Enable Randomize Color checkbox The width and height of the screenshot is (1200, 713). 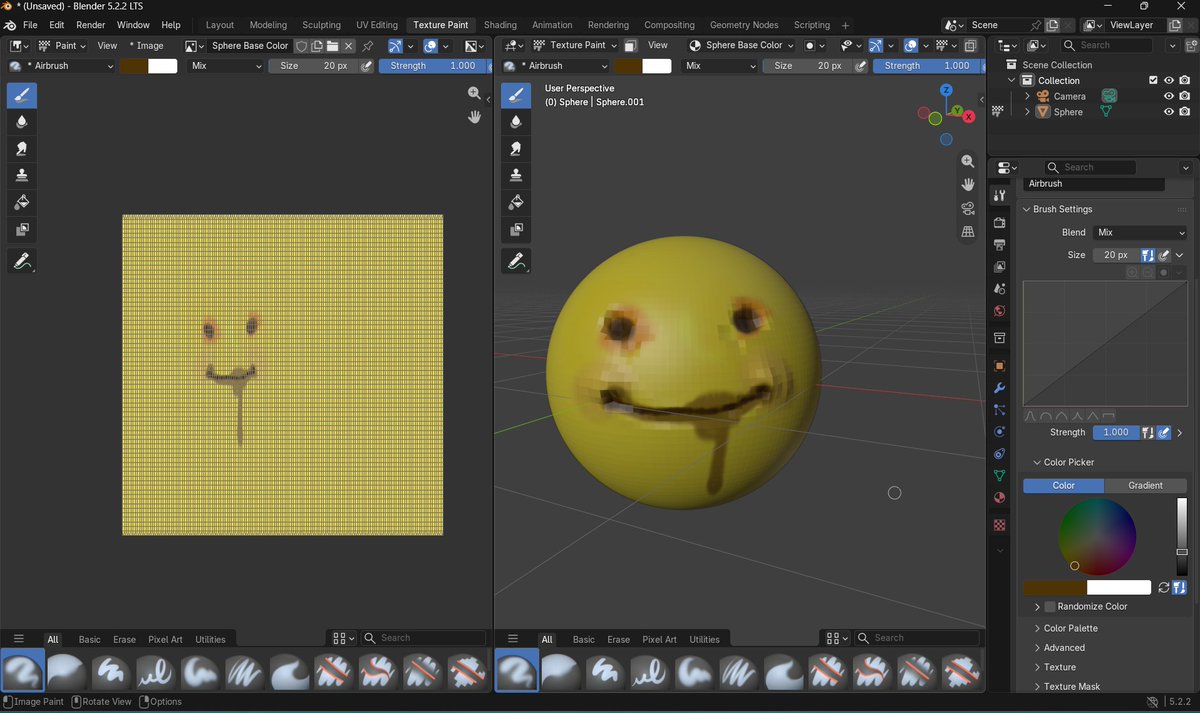pos(1050,606)
